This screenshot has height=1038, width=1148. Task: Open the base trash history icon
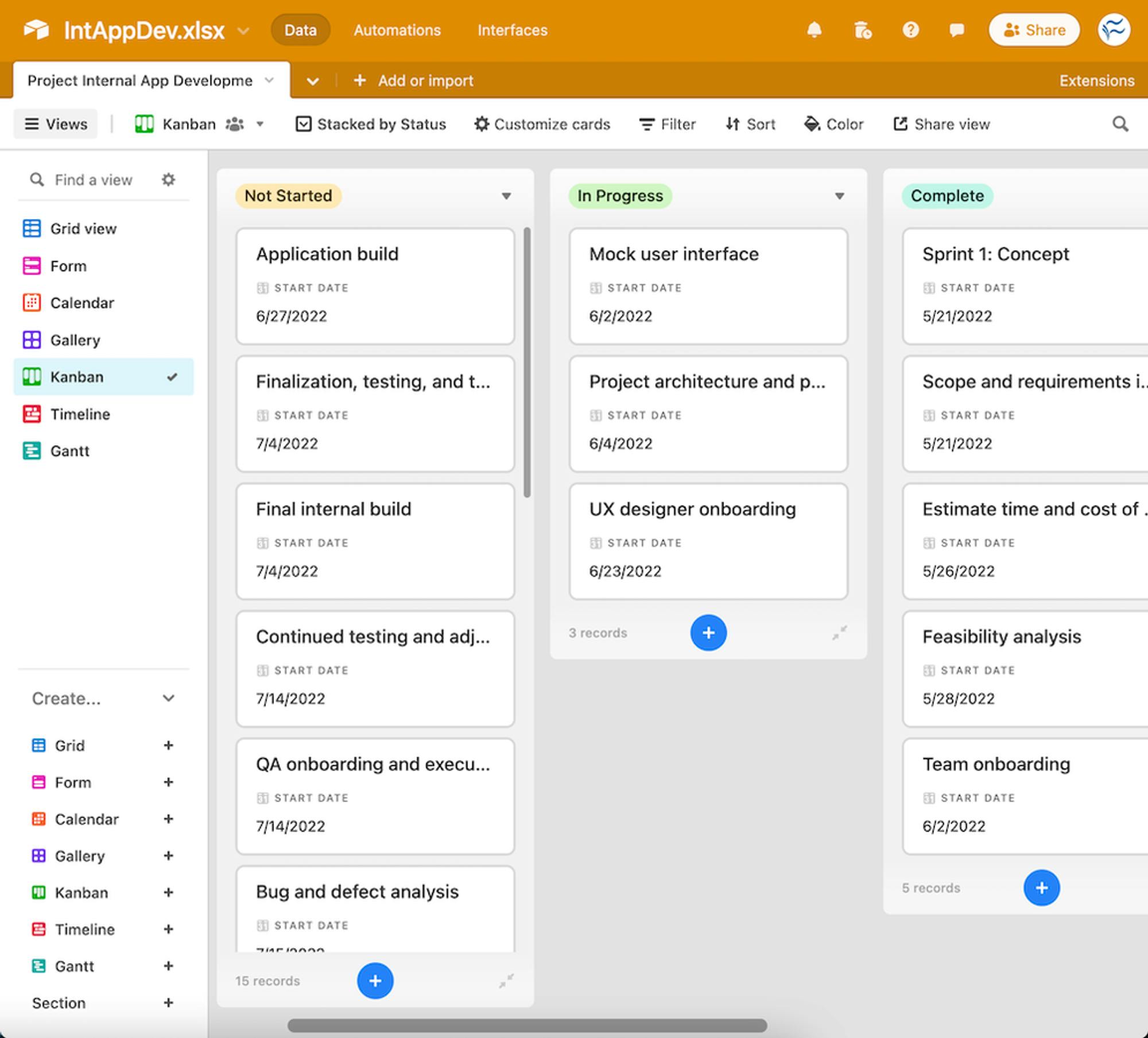[x=862, y=30]
